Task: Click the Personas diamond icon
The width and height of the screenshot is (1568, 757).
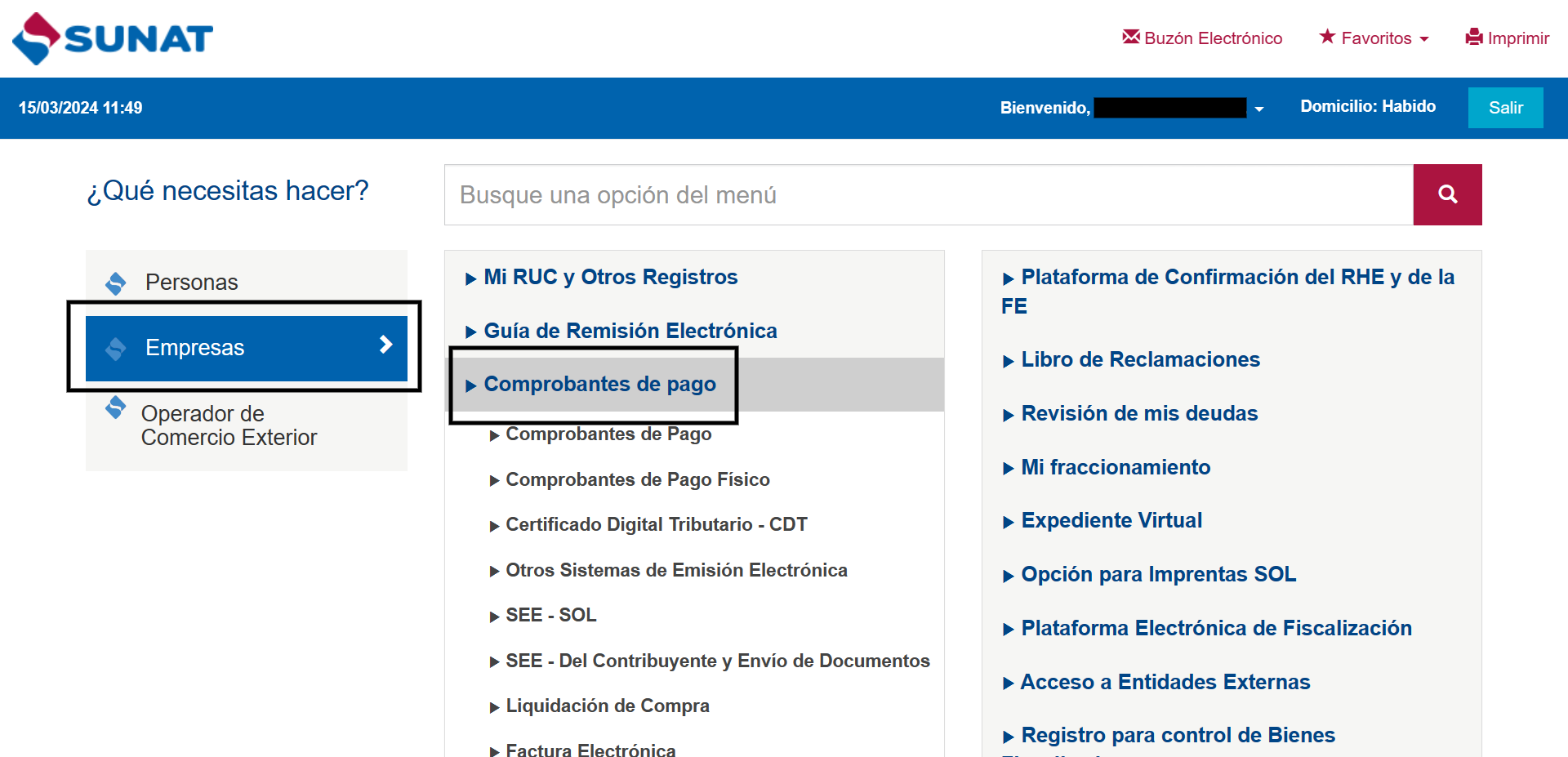Action: 116,283
